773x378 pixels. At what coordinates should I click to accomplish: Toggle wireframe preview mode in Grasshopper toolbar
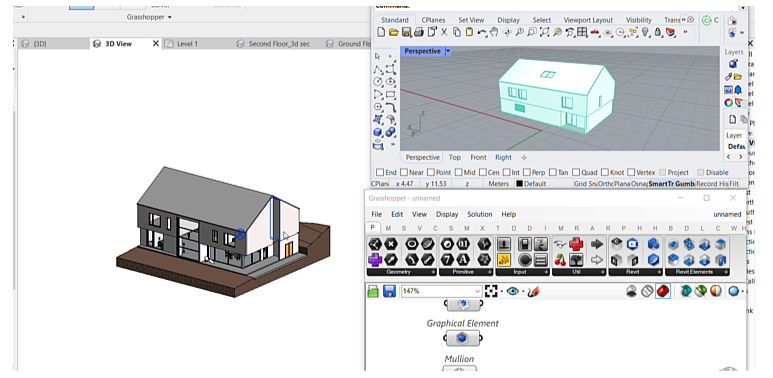[x=647, y=291]
